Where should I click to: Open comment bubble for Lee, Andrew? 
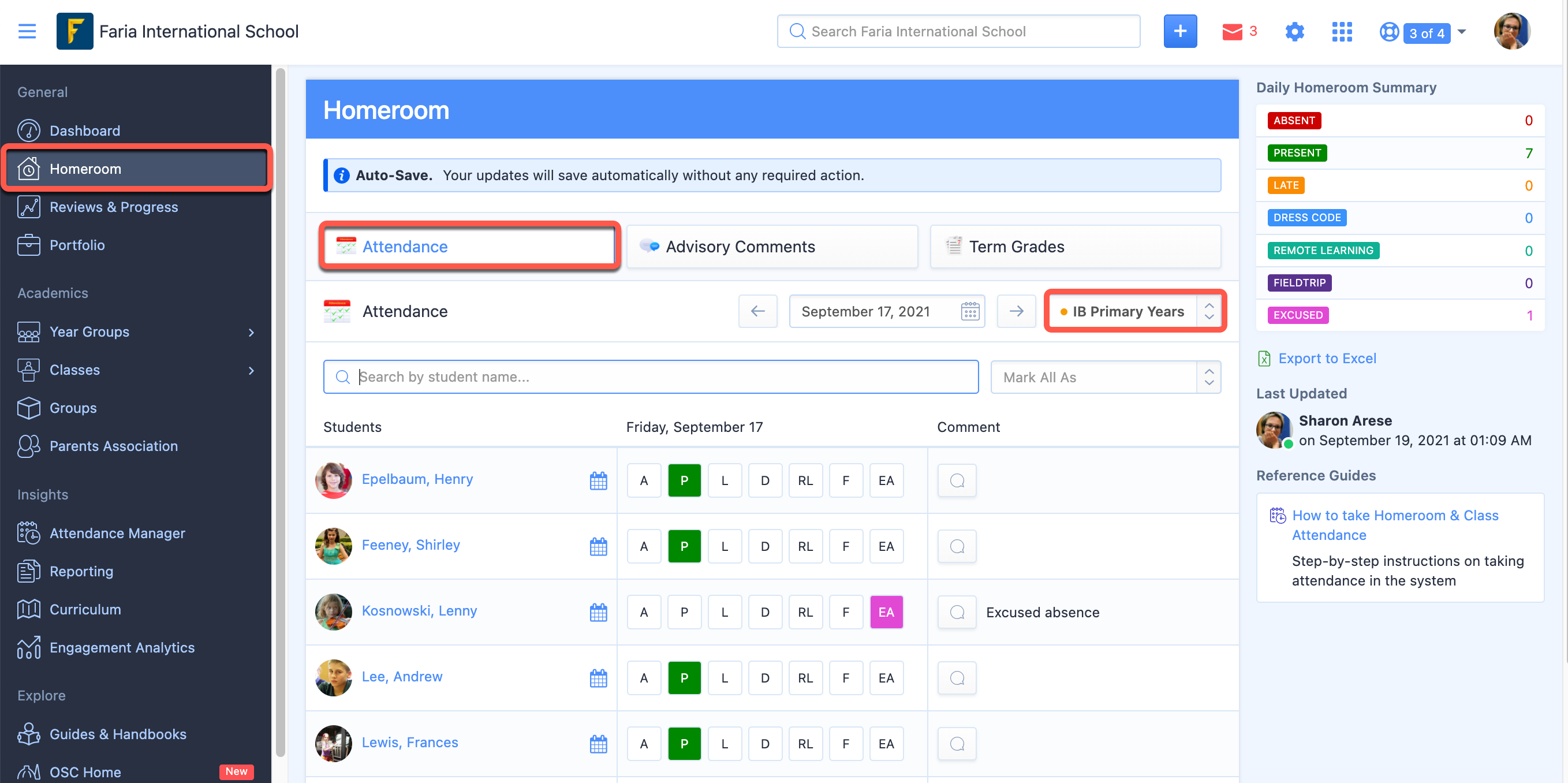point(956,678)
